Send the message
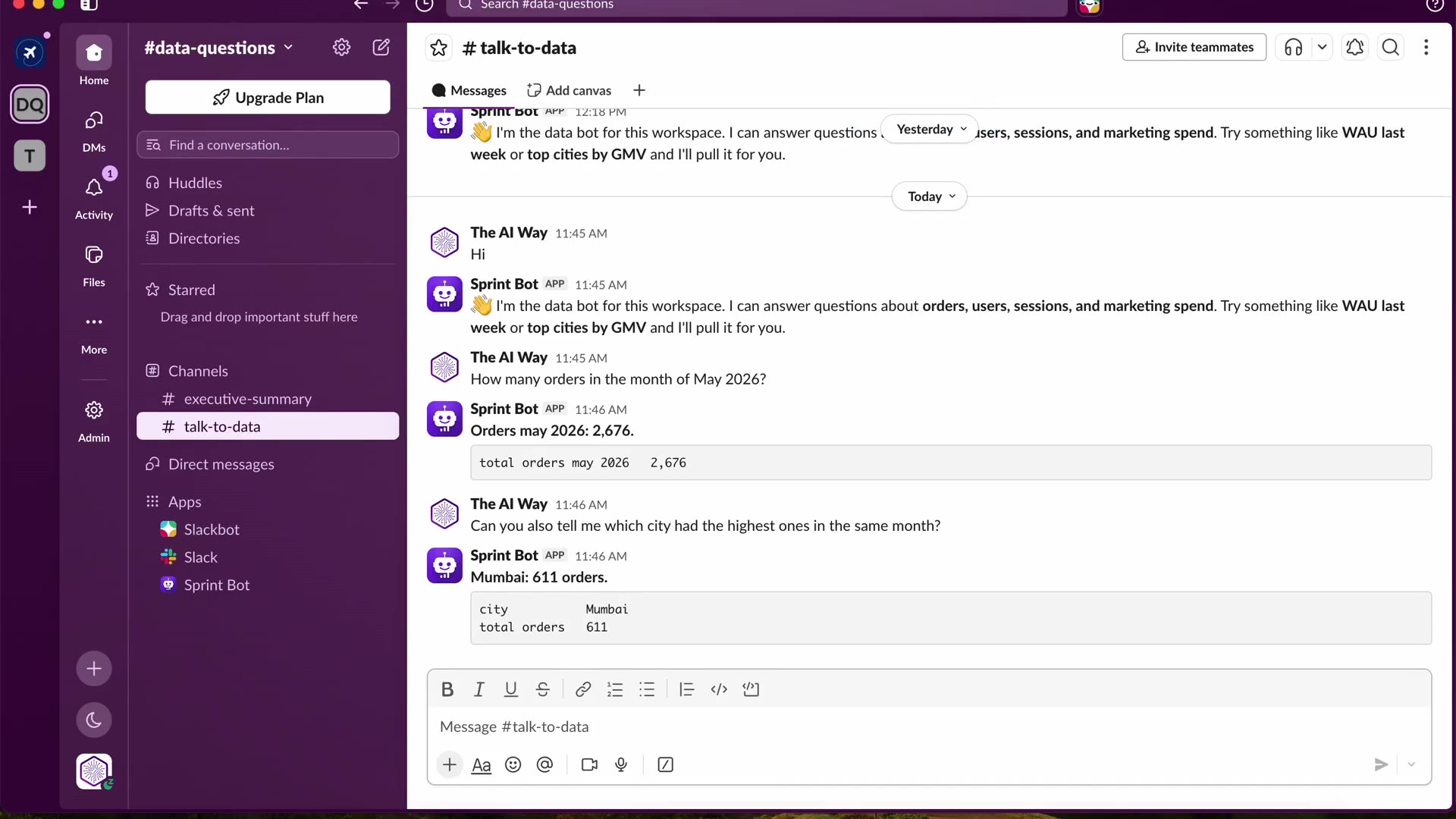This screenshot has width=1456, height=819. (1381, 764)
